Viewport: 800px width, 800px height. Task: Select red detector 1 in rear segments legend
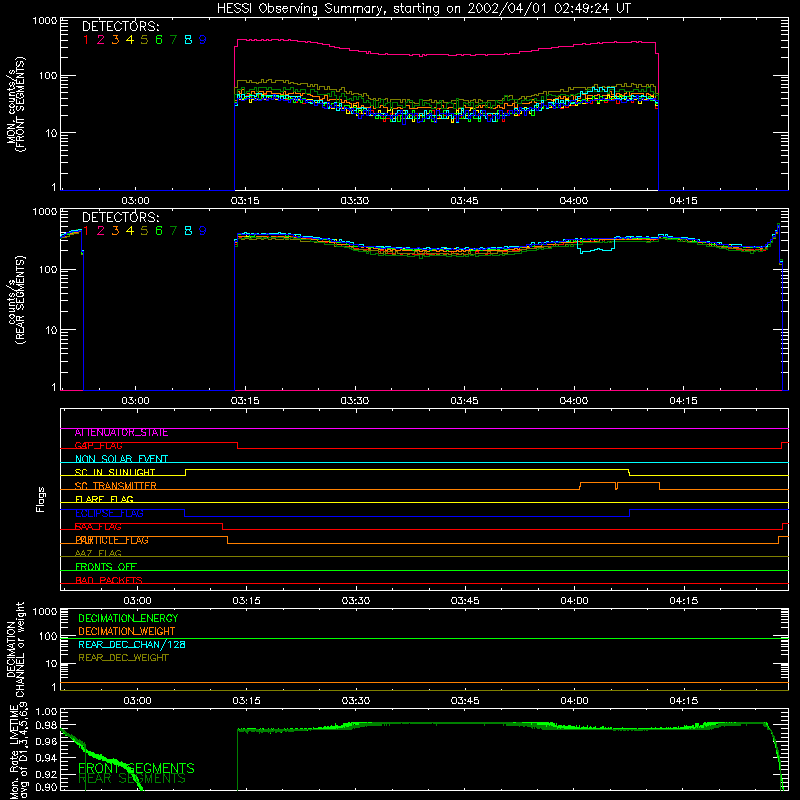pyautogui.click(x=86, y=231)
